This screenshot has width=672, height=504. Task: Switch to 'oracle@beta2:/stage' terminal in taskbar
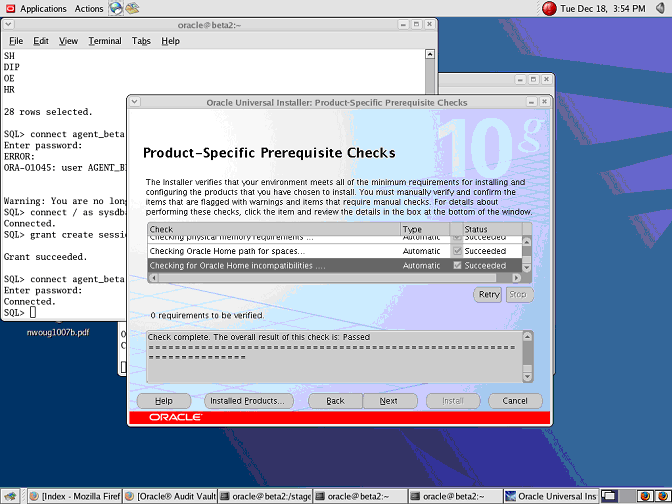(265, 496)
